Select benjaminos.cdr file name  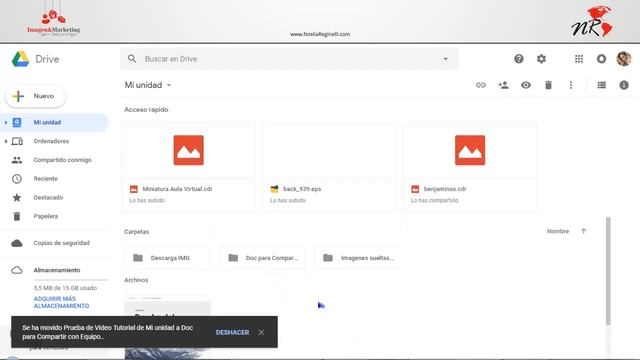coord(445,189)
